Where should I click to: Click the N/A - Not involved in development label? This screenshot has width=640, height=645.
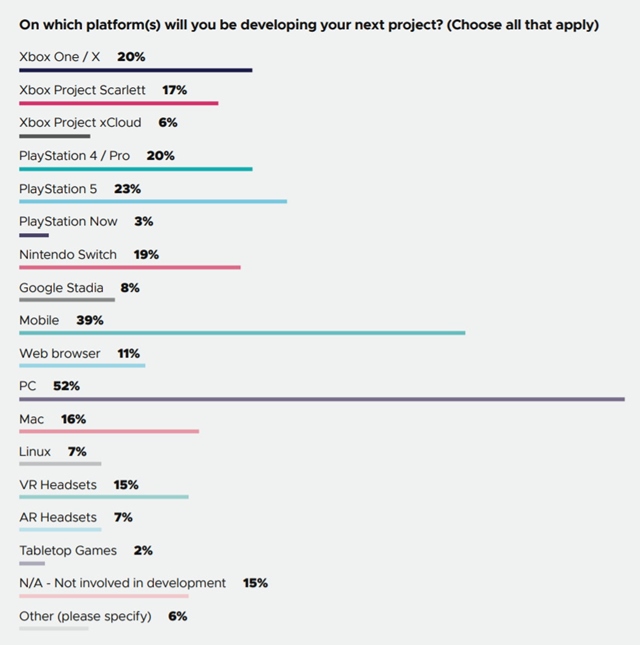(123, 583)
